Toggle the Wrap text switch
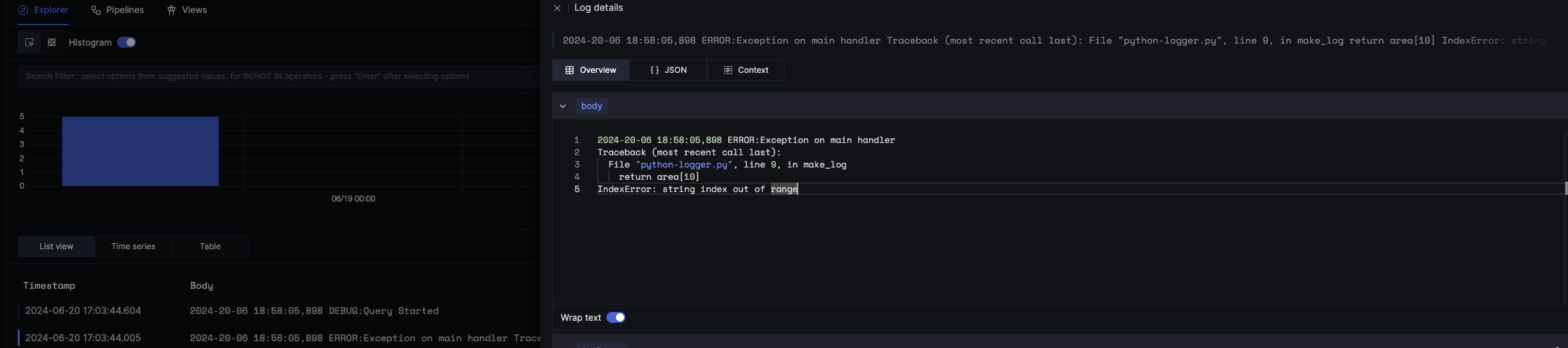 point(616,317)
